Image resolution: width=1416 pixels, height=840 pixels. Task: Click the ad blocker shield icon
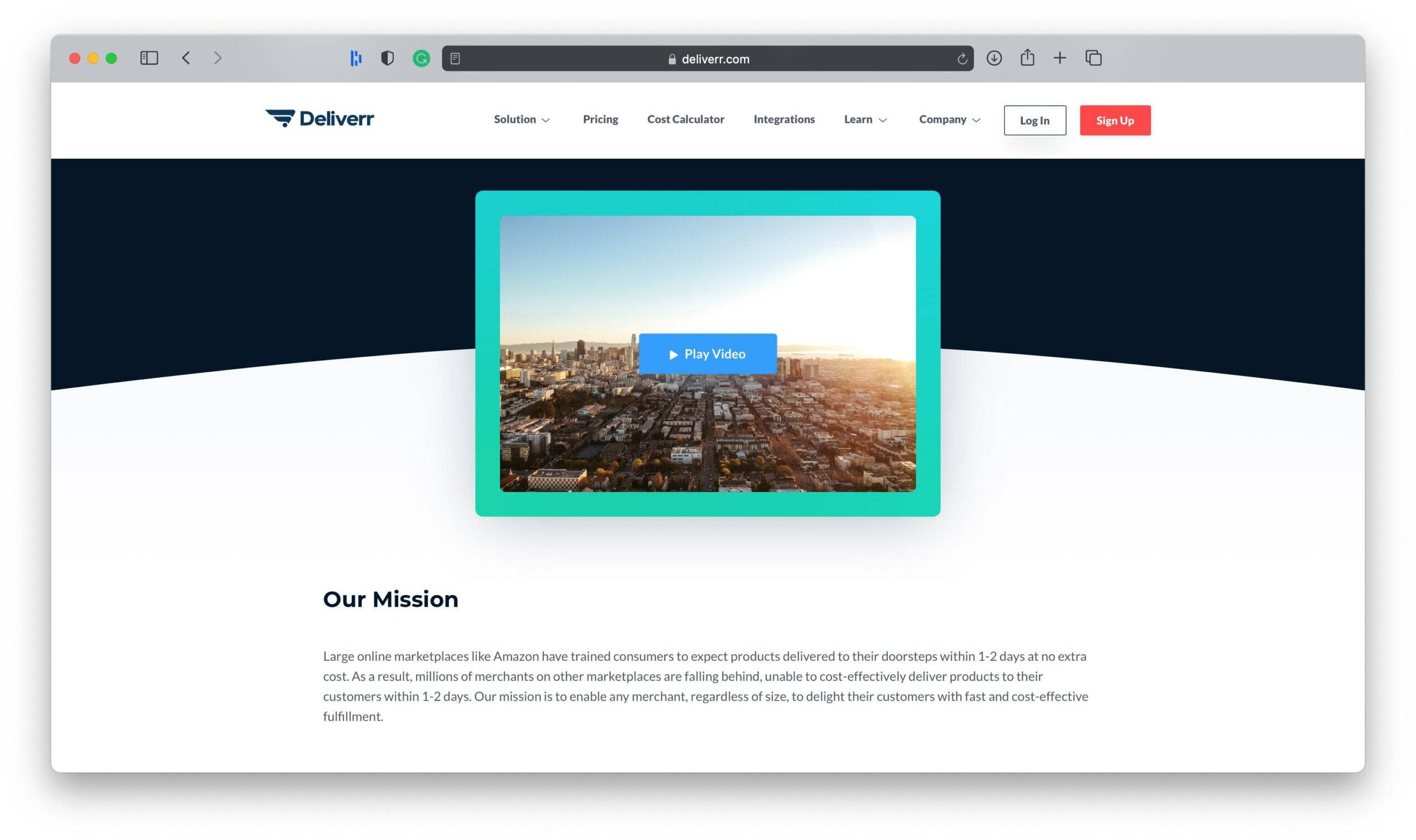[x=388, y=58]
